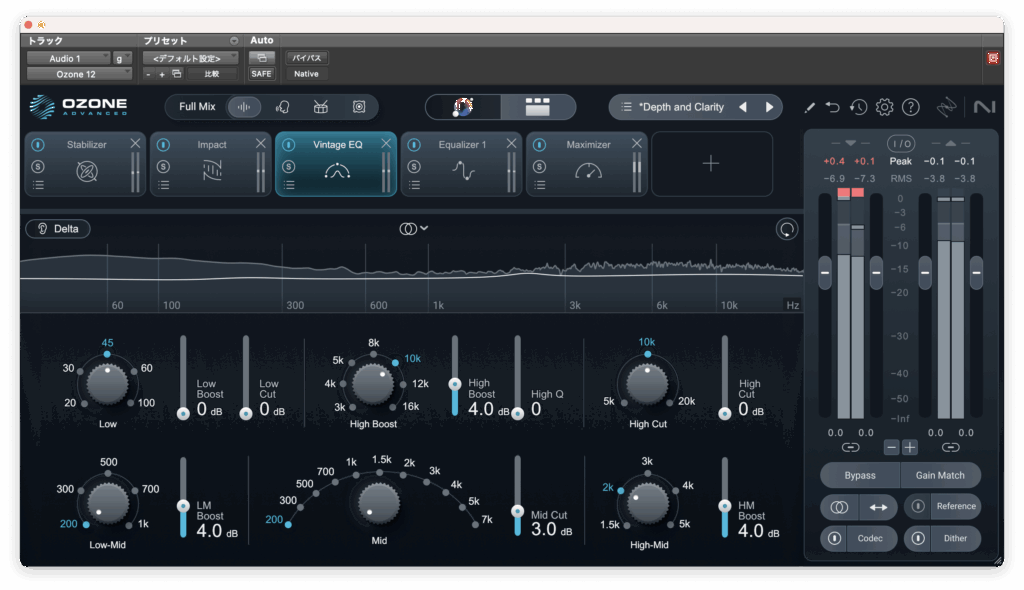
Task: Open the Ozone settings gear
Action: click(884, 107)
